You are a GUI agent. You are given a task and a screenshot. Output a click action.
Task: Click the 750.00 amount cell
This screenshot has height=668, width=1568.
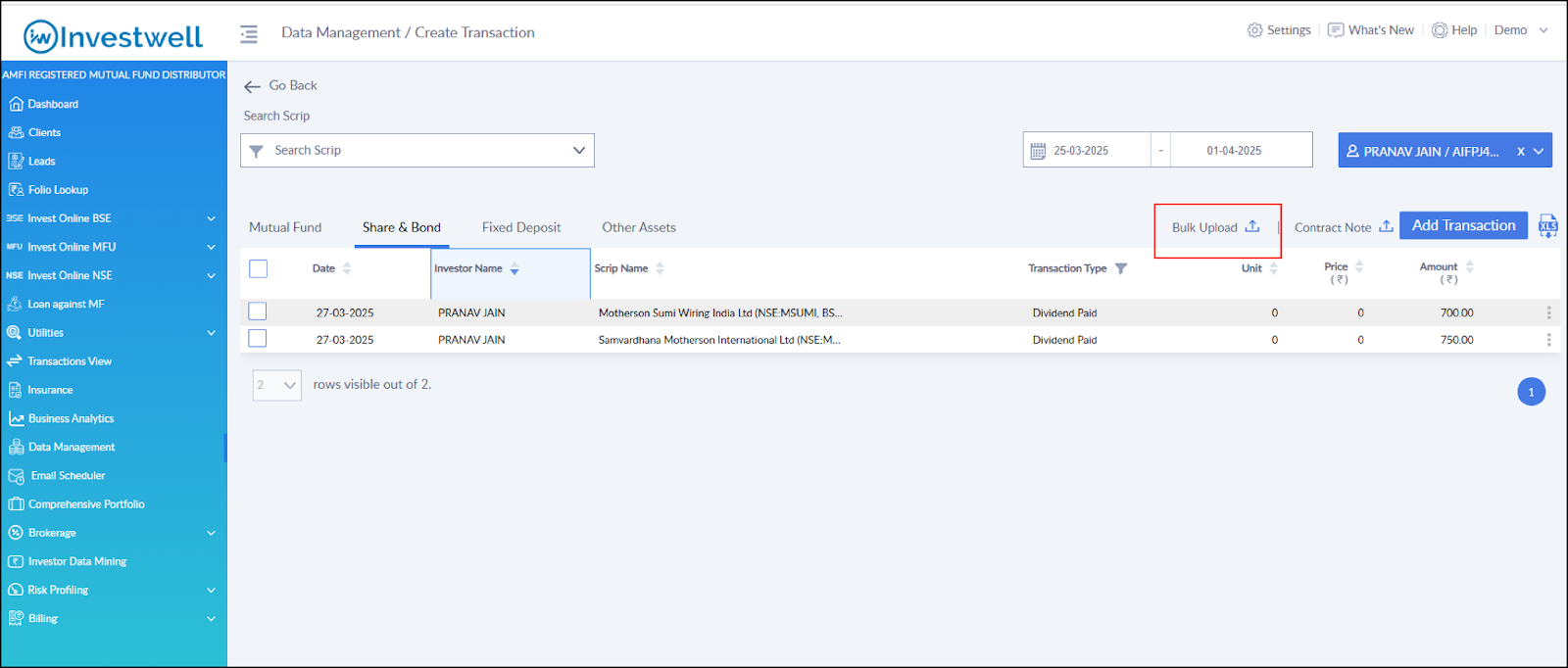coord(1456,340)
